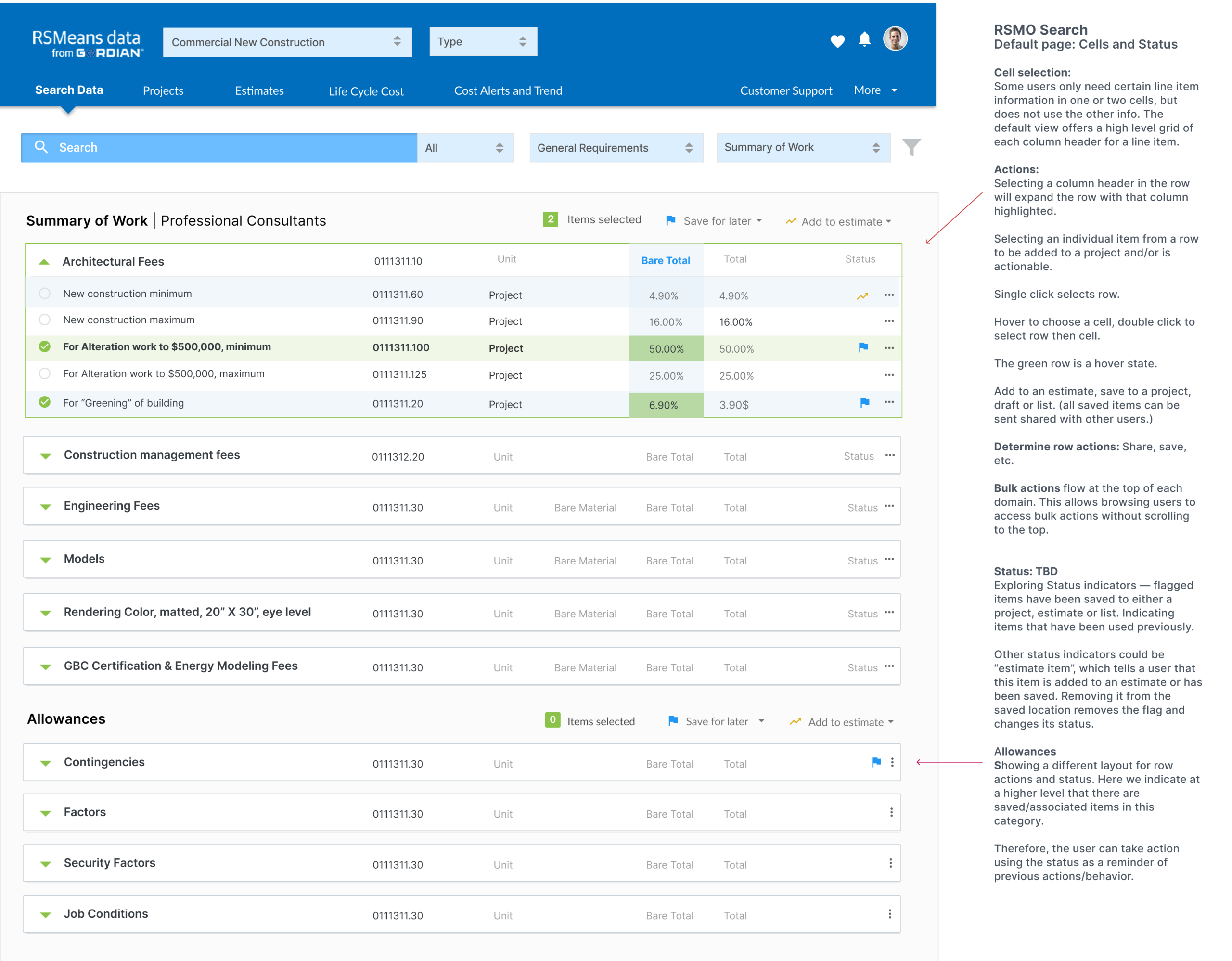Viewport: 1232px width, 961px height.
Task: Click the Contingencies blue flag icon
Action: [x=876, y=762]
